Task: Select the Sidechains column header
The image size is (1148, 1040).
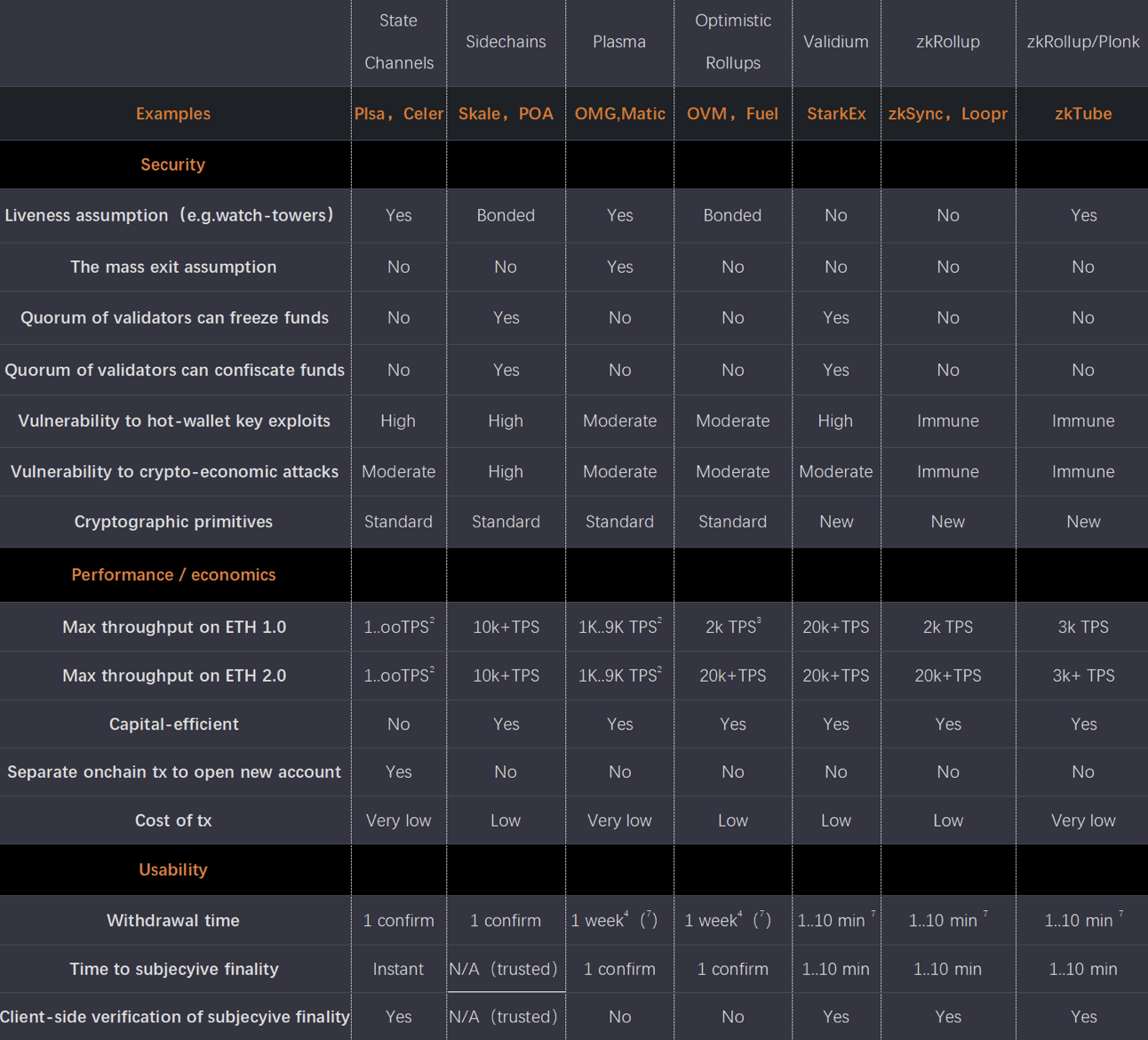Action: pyautogui.click(x=506, y=42)
